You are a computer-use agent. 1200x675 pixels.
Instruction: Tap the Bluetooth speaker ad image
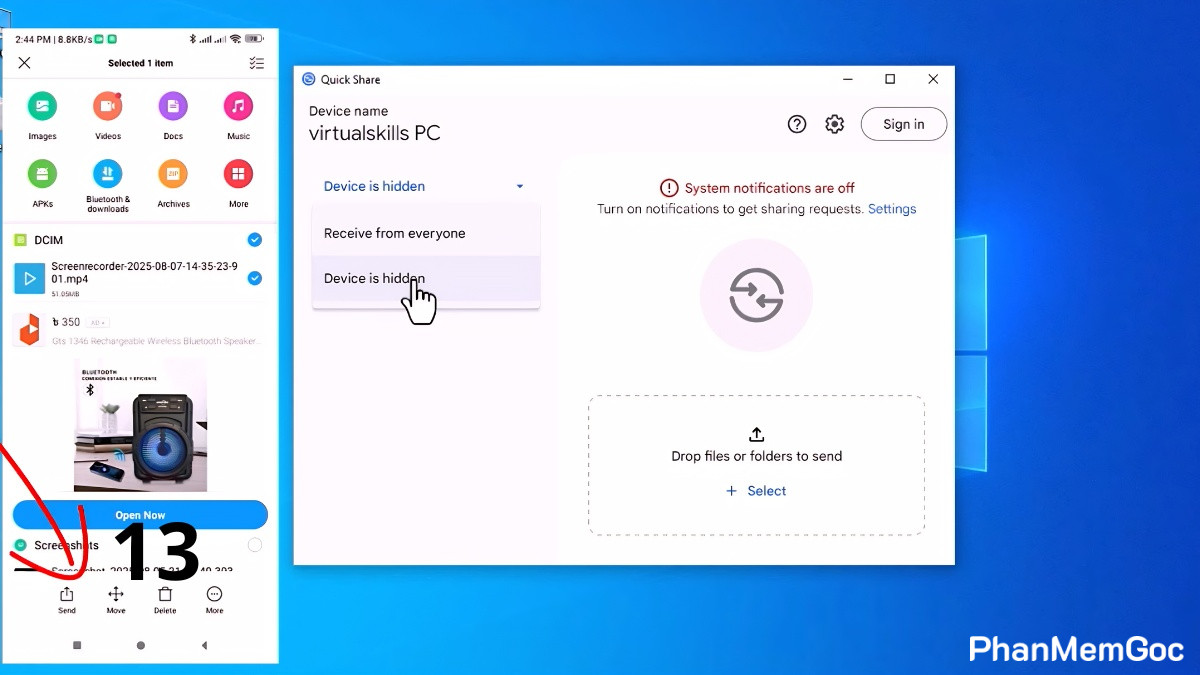pos(140,425)
